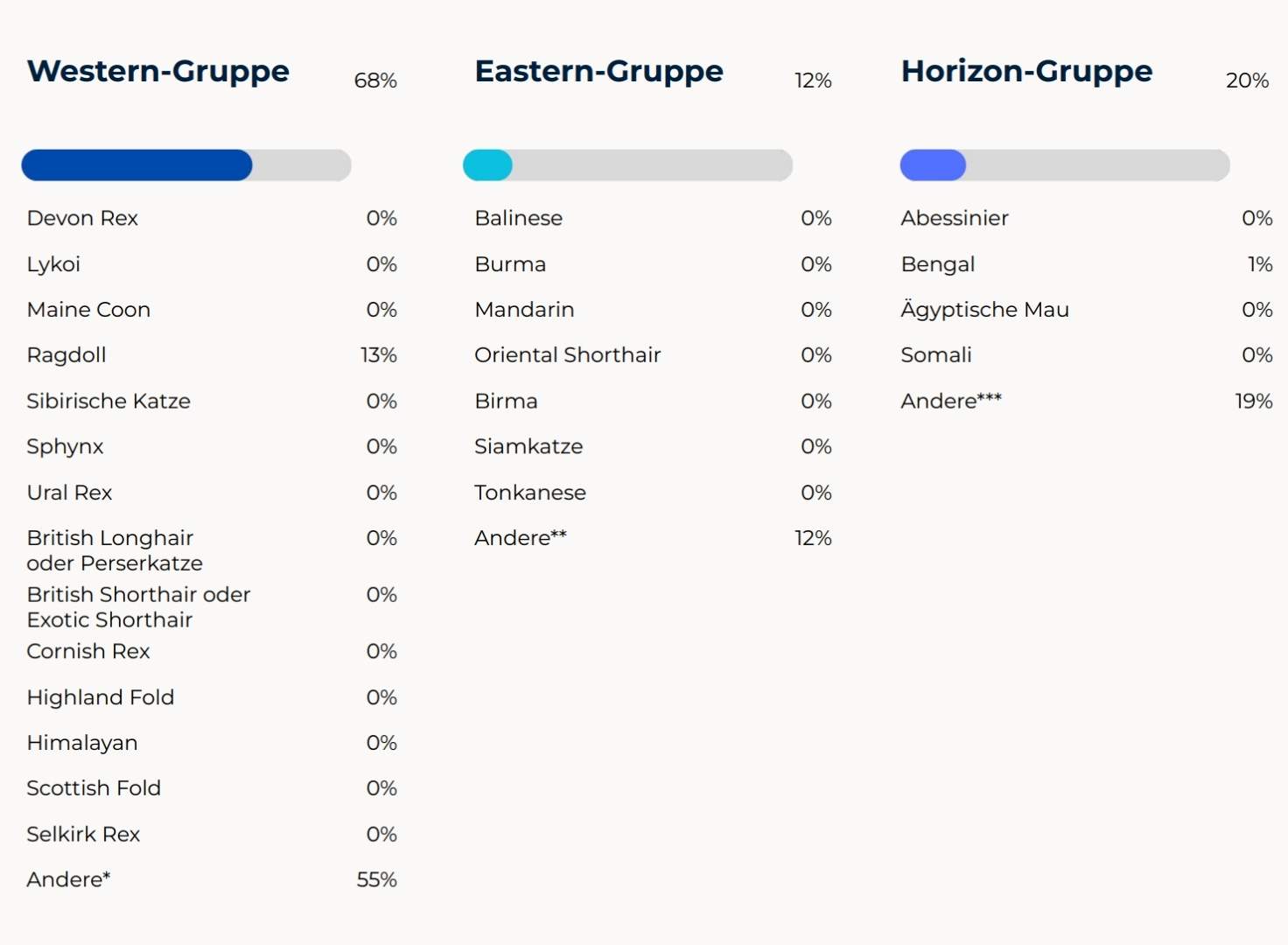This screenshot has width=1288, height=945.
Task: Open the Maine Coon breed label
Action: pos(88,310)
